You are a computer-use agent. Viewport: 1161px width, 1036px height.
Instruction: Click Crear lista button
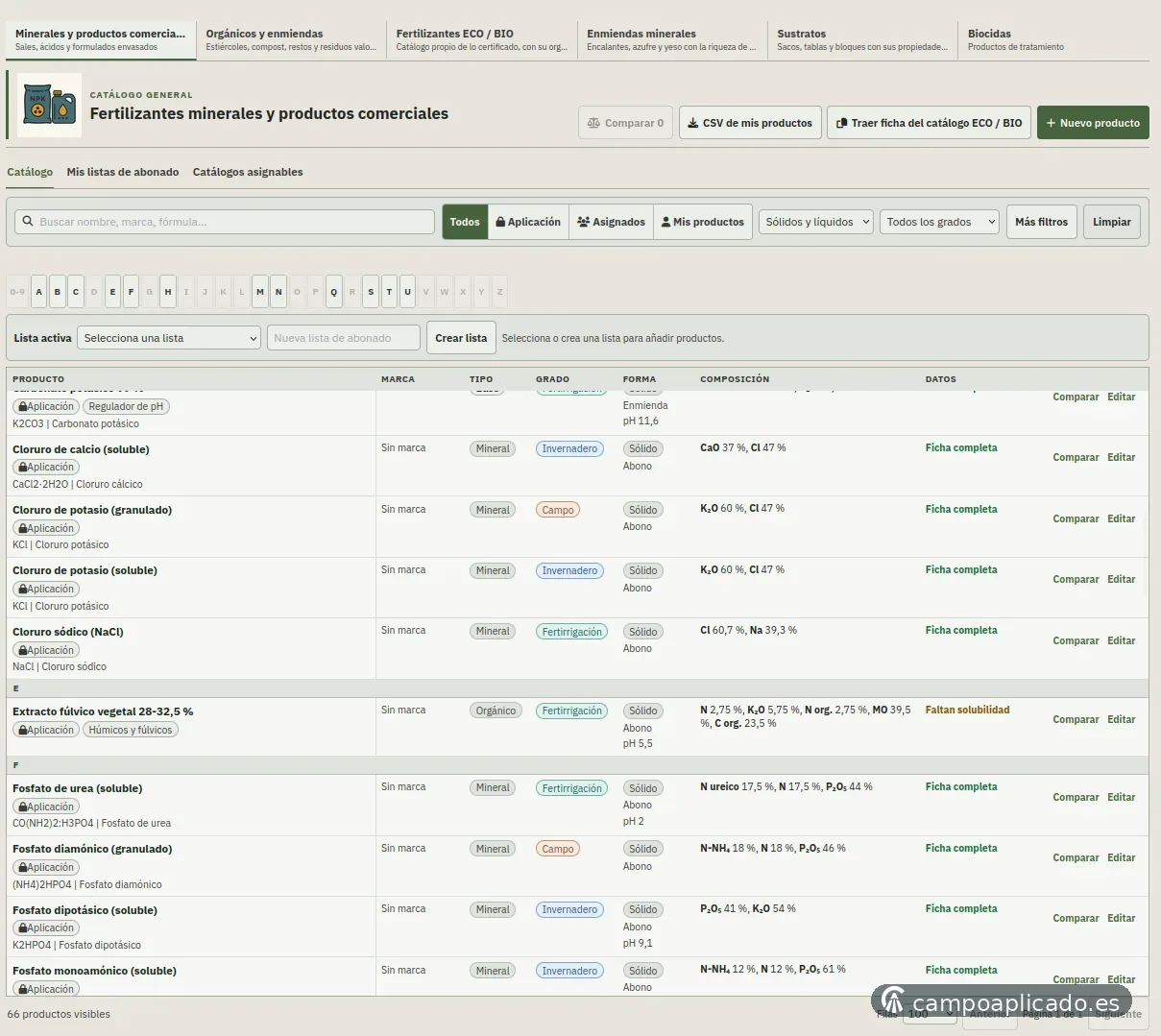click(461, 338)
